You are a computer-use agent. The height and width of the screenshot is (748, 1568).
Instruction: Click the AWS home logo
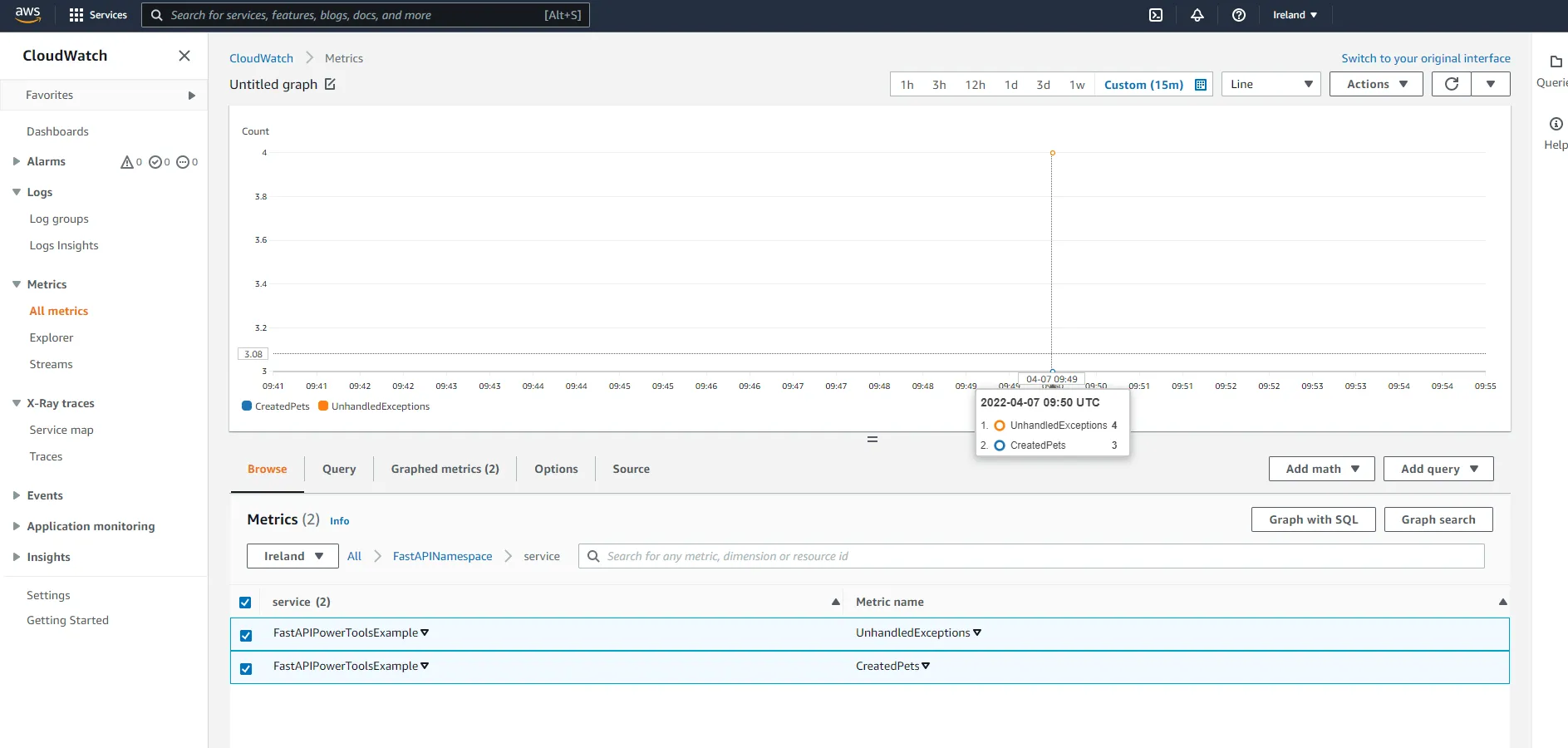[x=26, y=14]
